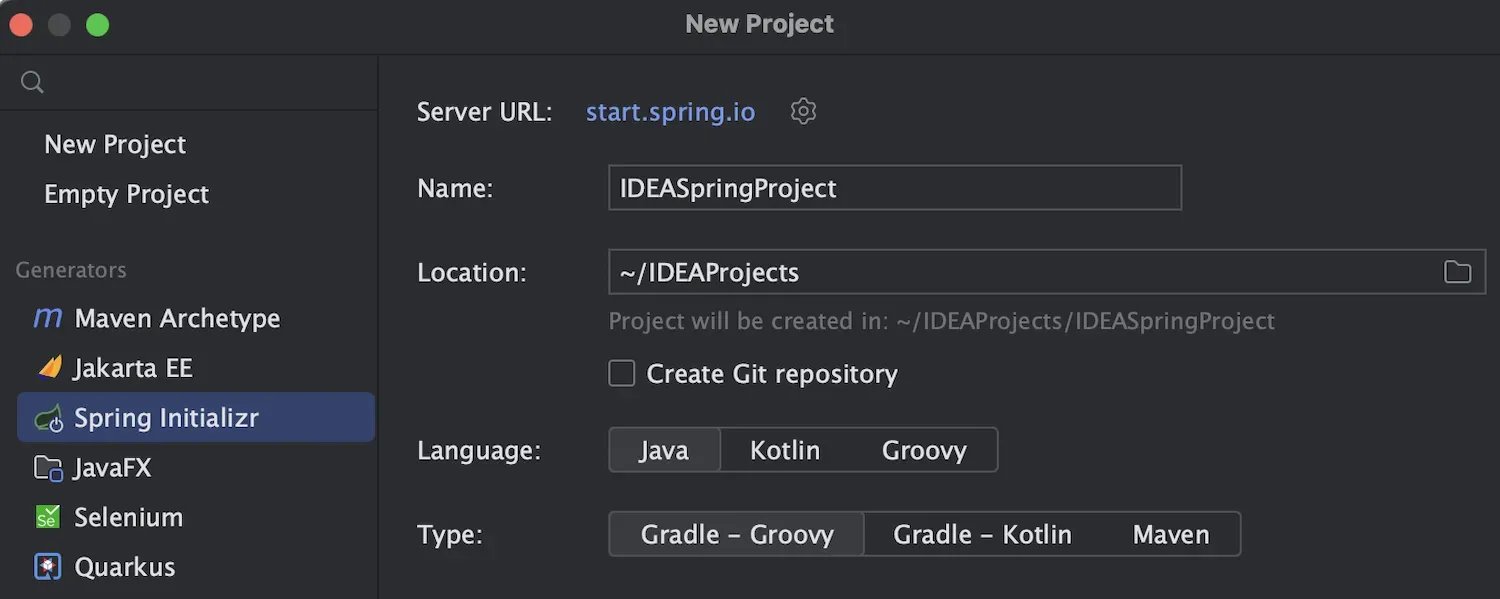Select New Project in the sidebar

(x=115, y=144)
